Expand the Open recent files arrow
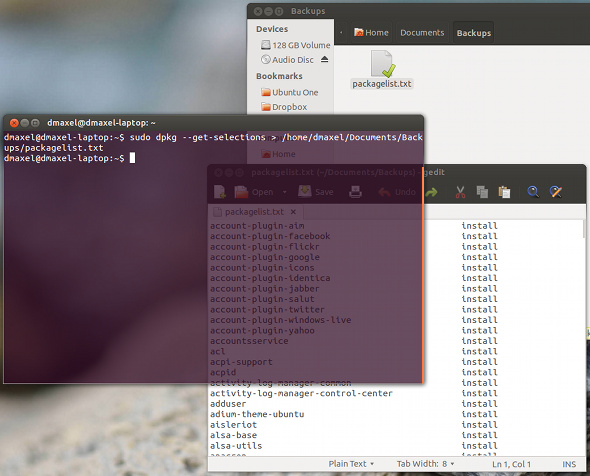The height and width of the screenshot is (476, 590). (284, 192)
